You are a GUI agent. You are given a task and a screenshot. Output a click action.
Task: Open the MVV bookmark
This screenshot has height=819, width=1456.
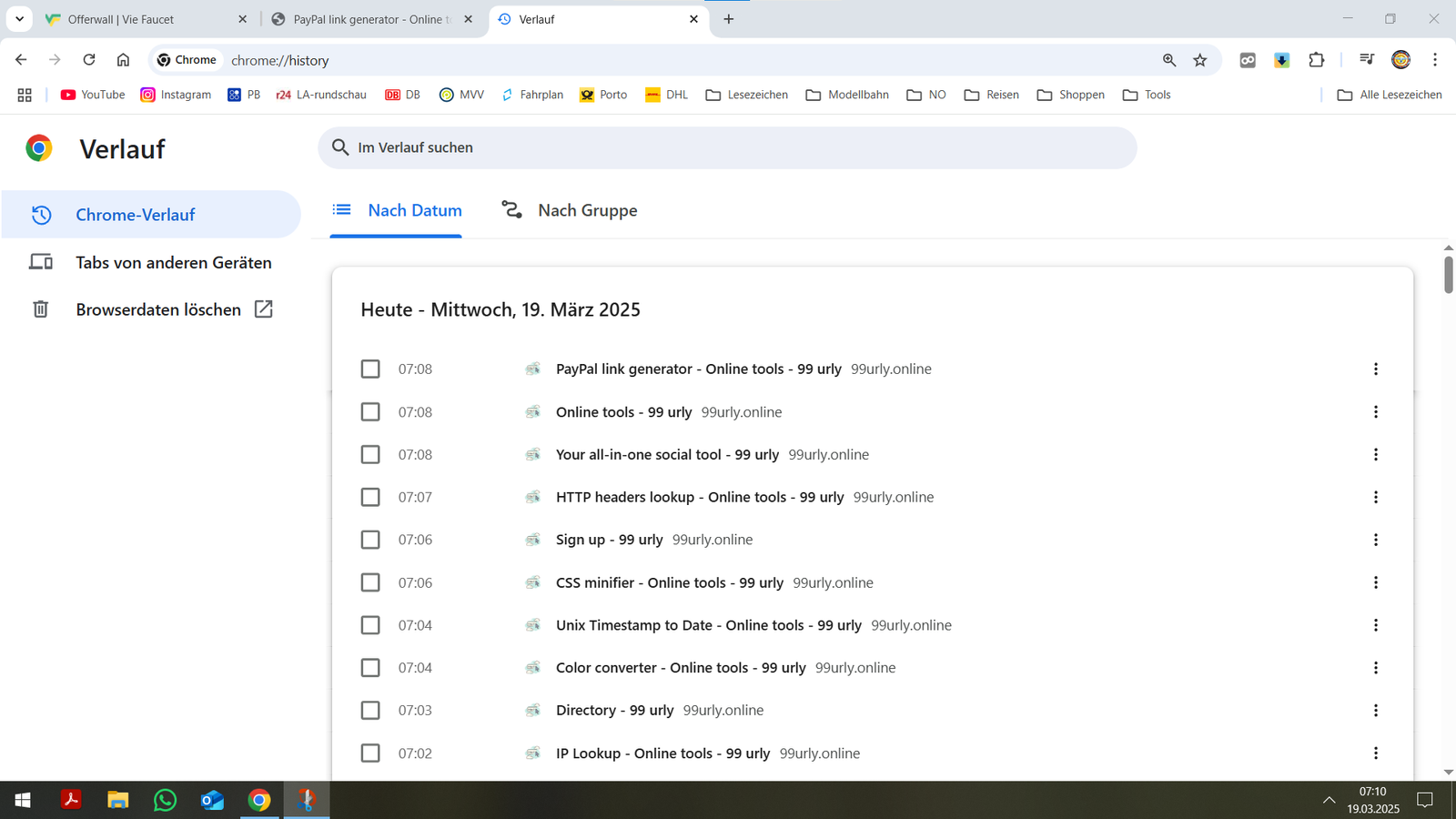click(461, 95)
